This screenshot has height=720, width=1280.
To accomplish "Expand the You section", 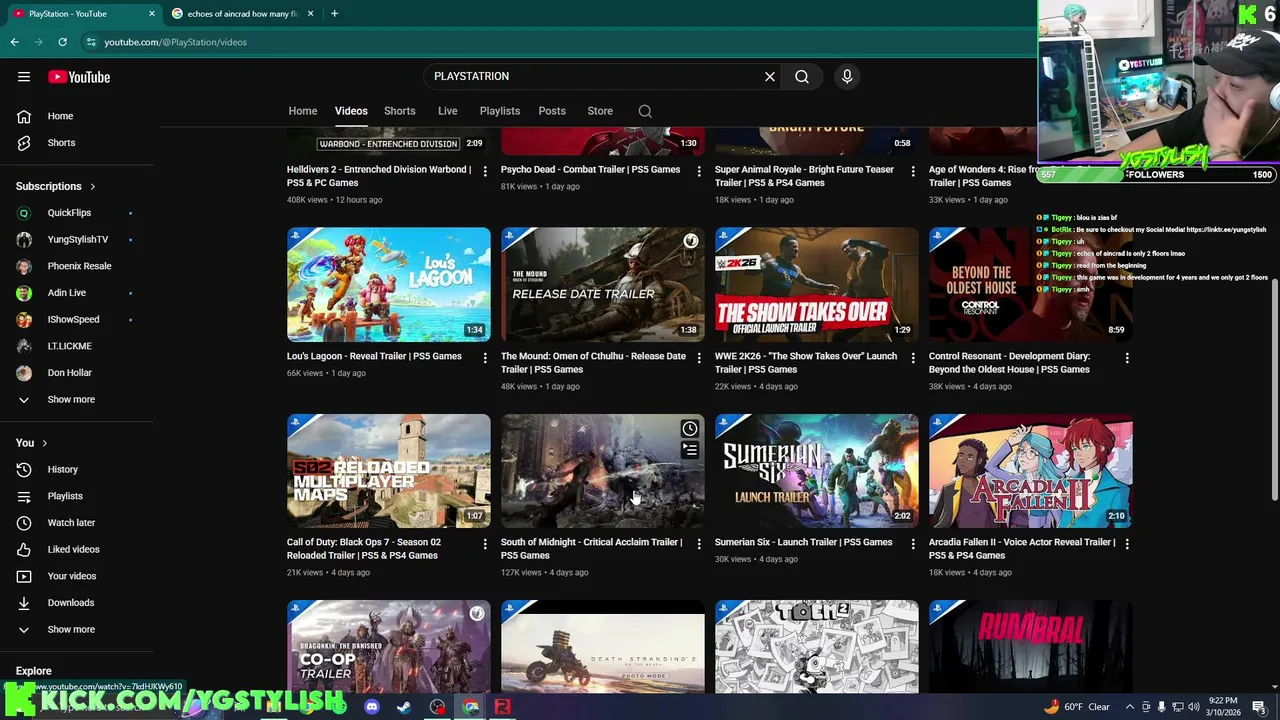I will click(x=31, y=443).
